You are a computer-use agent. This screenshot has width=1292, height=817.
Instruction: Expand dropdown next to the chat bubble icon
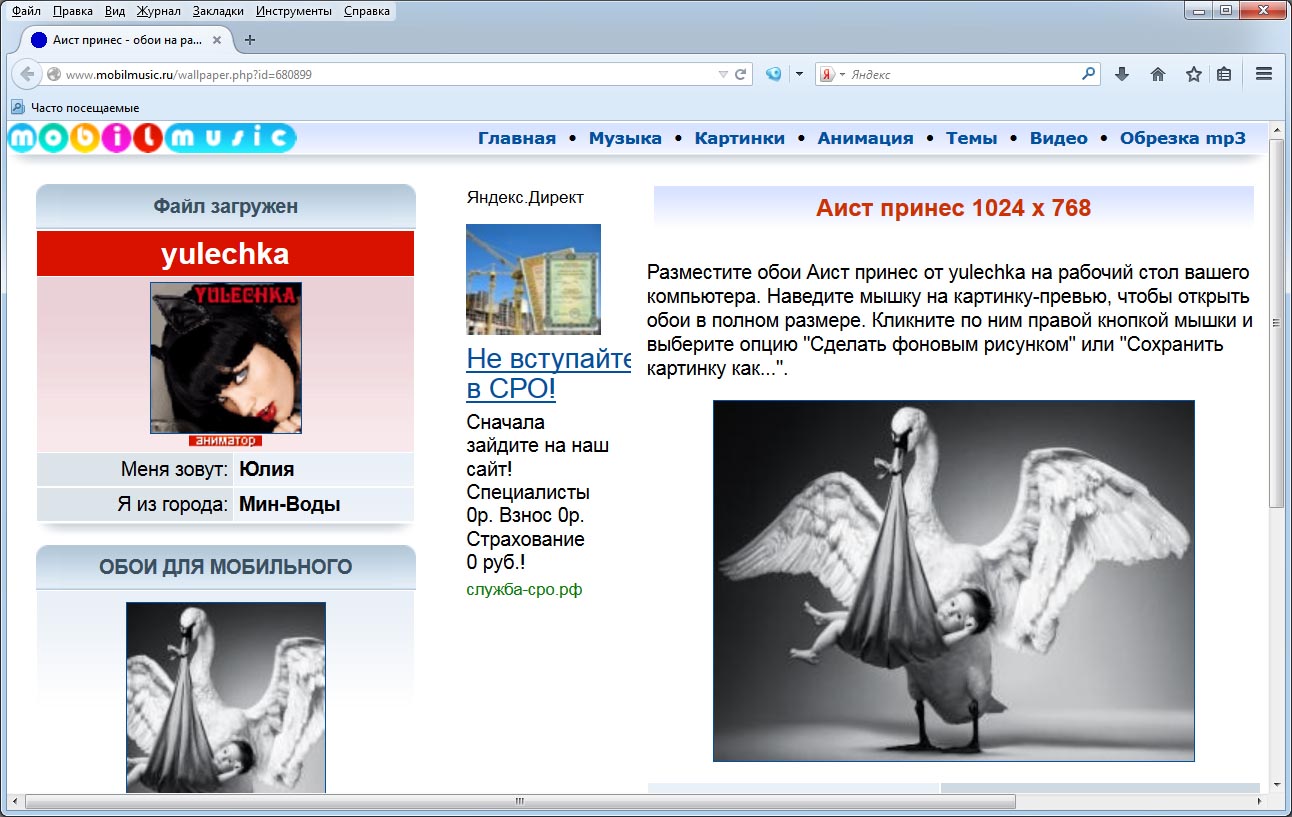[x=799, y=74]
